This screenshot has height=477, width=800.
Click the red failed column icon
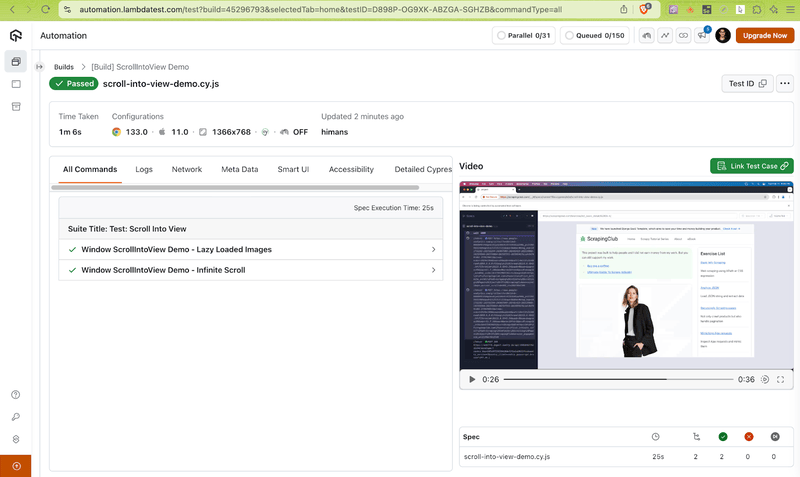pos(748,437)
